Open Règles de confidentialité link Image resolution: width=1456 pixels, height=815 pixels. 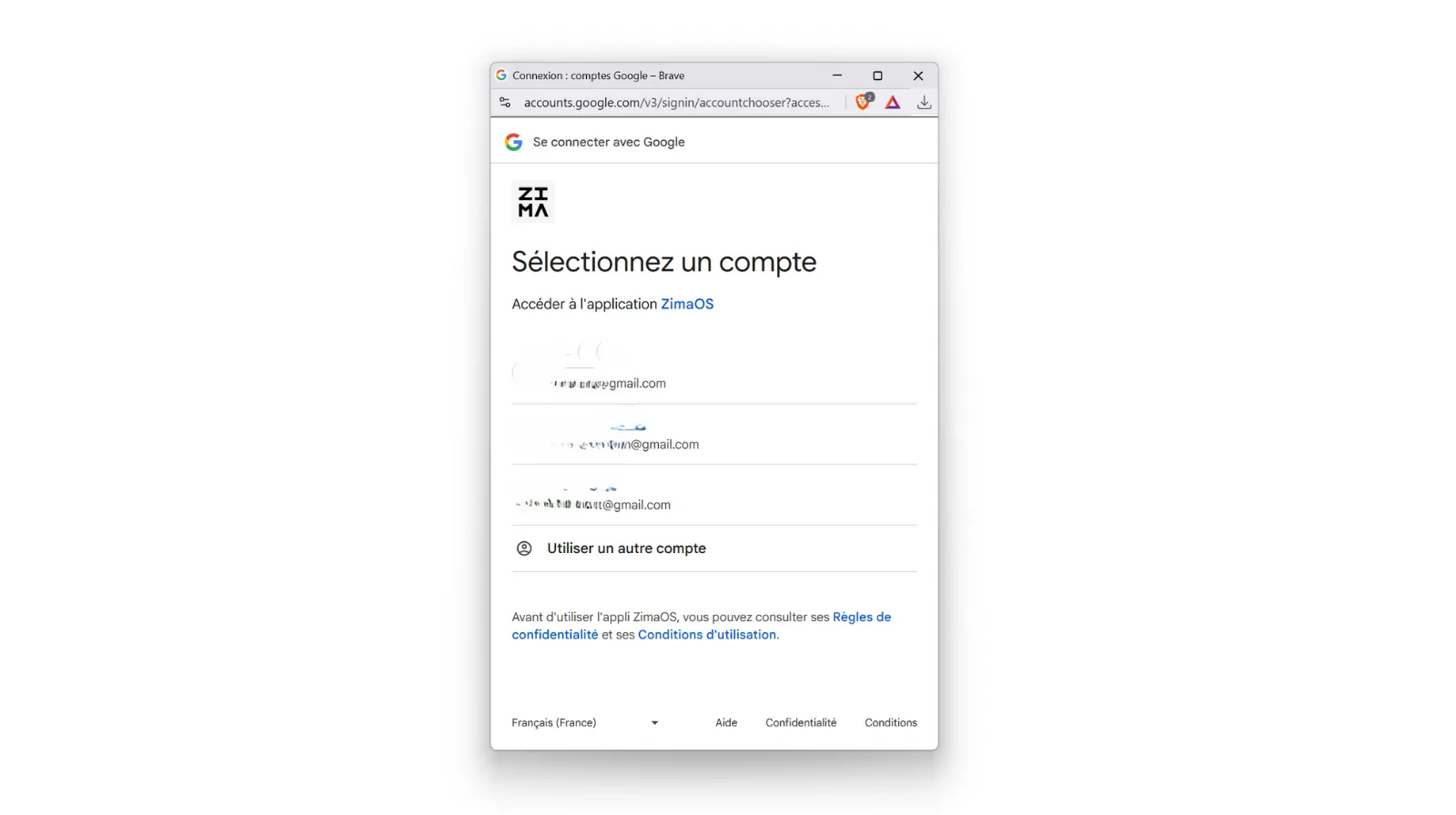(x=862, y=617)
